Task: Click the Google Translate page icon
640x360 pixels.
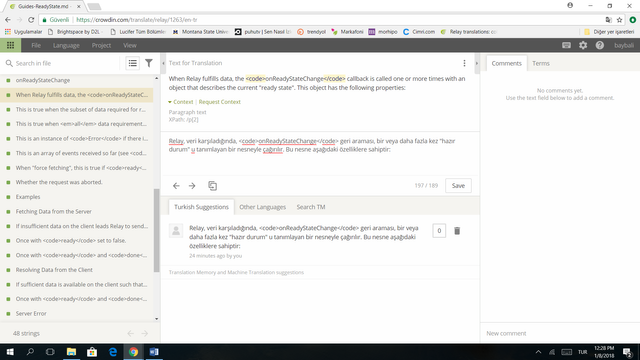Action: 609,20
